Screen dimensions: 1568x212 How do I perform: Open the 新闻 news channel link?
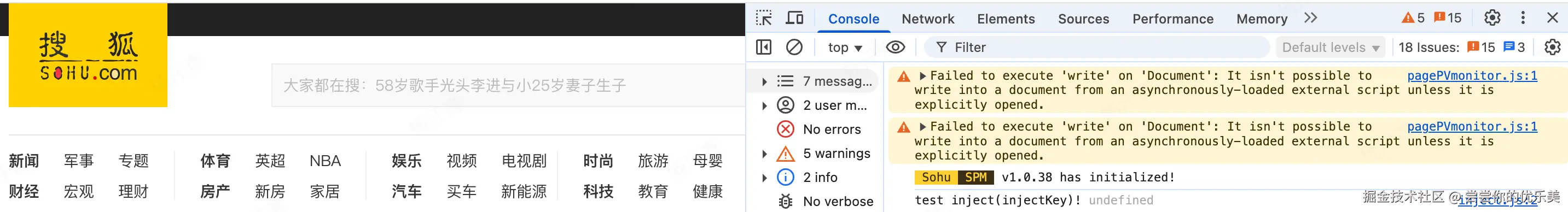click(x=24, y=161)
